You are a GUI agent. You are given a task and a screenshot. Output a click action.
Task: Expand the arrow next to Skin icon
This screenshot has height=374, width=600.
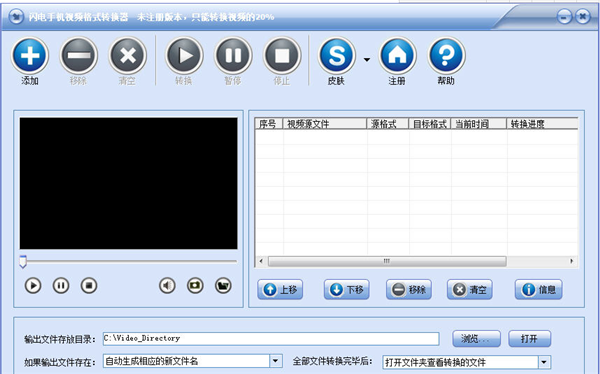tap(367, 60)
